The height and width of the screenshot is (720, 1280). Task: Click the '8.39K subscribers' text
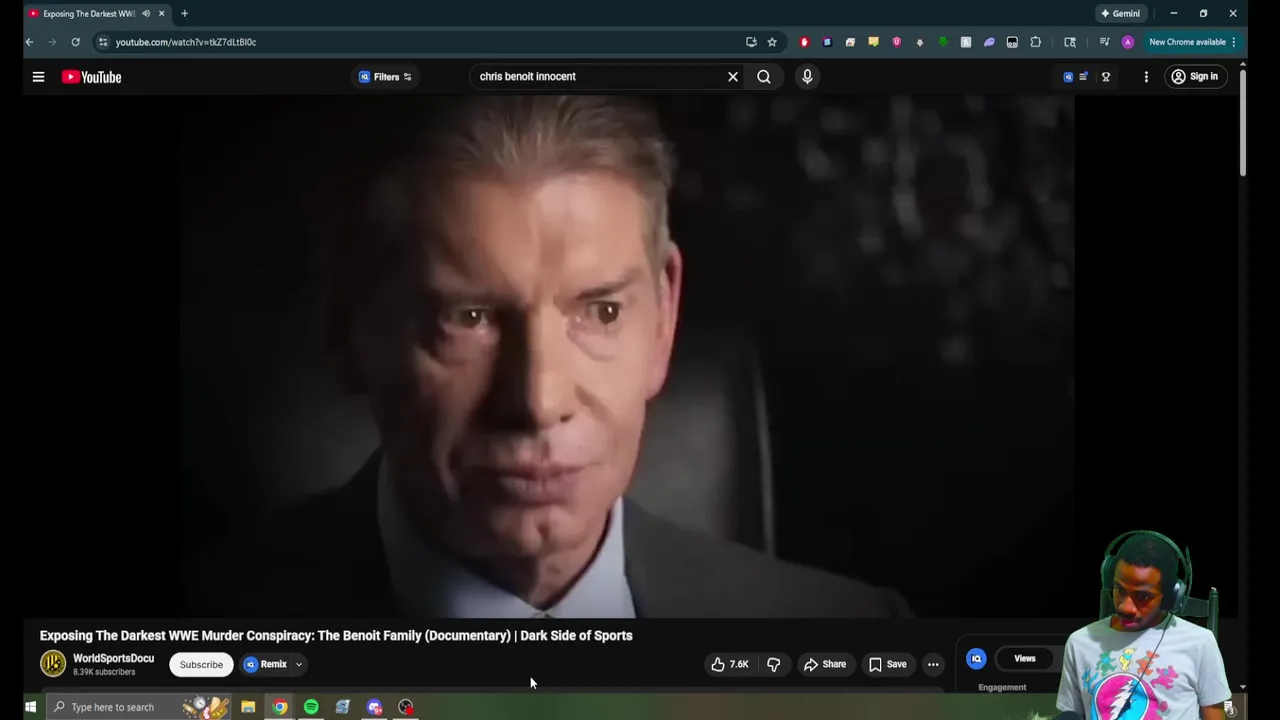(104, 672)
